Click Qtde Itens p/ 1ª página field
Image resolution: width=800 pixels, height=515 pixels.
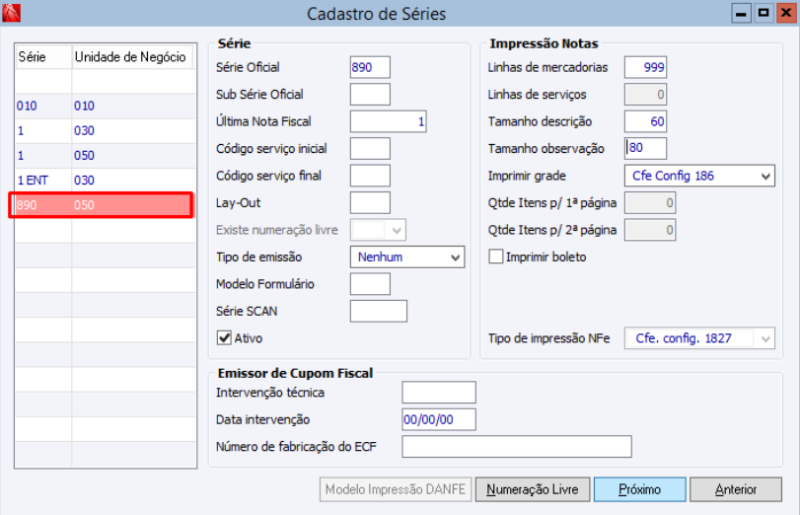click(x=650, y=203)
